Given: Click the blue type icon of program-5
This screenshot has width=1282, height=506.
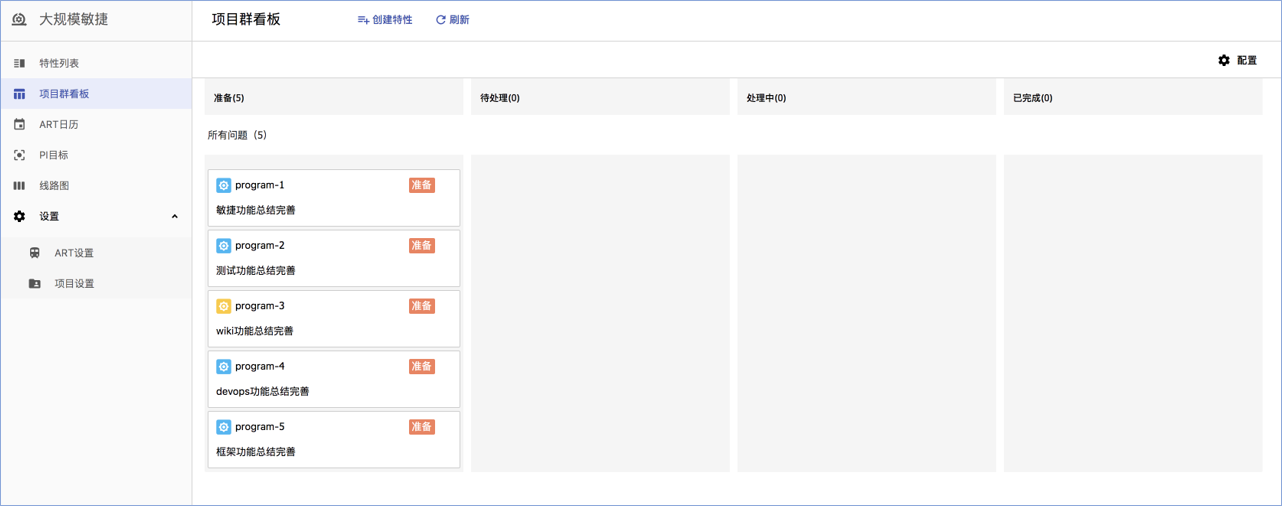Looking at the screenshot, I should click(224, 427).
